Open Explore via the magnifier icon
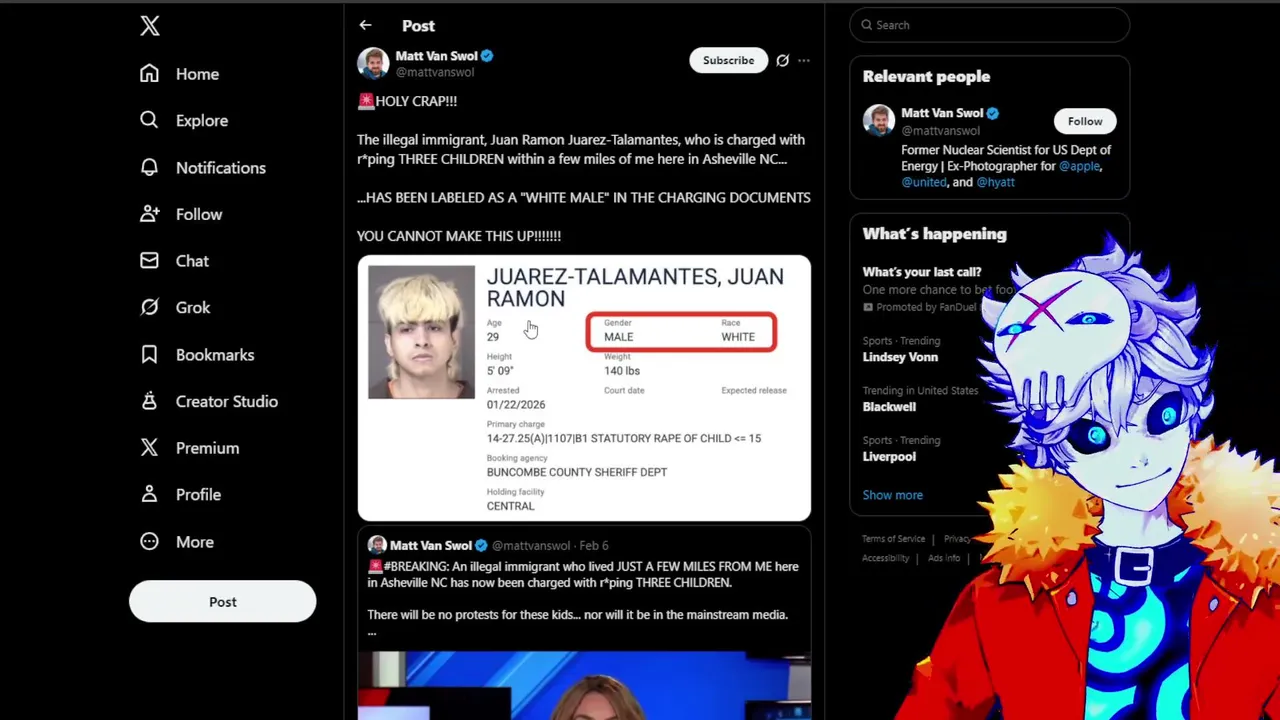 coord(149,120)
